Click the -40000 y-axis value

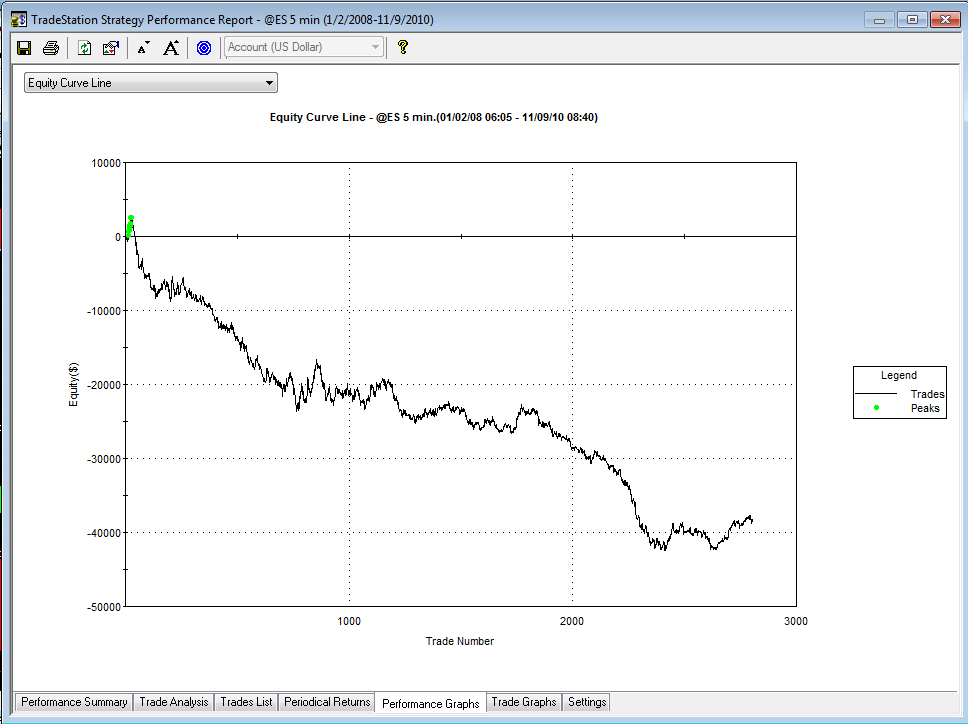click(x=104, y=533)
